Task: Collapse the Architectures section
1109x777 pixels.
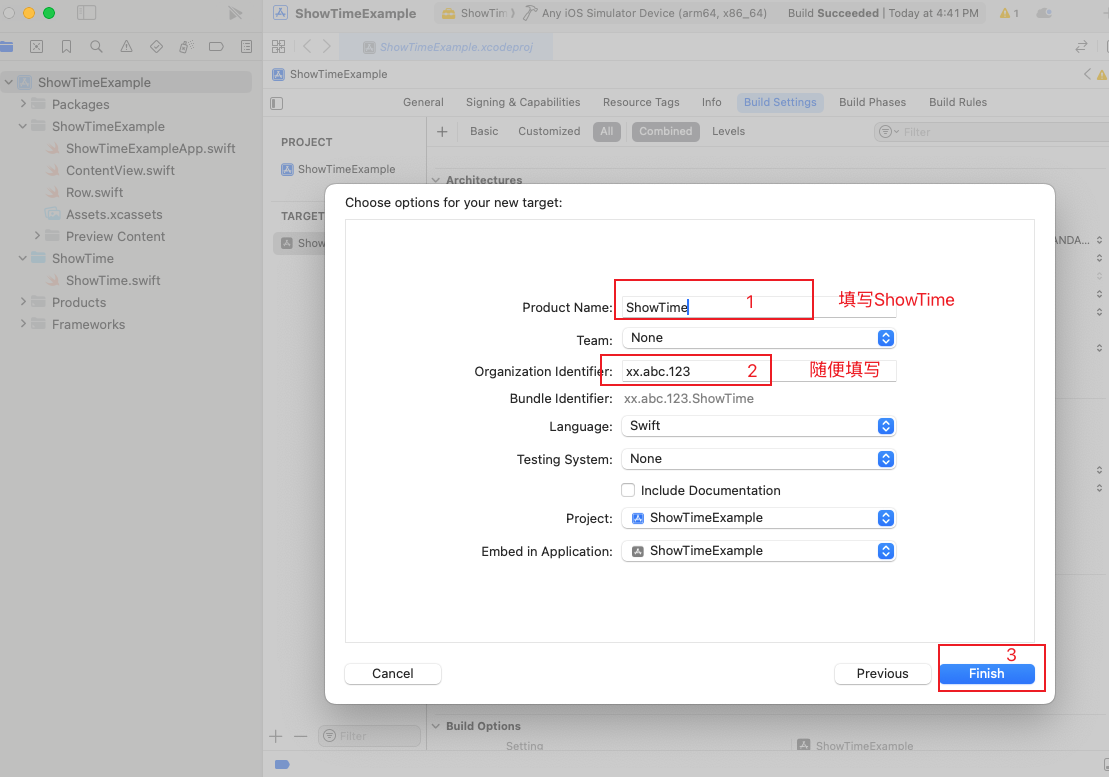Action: 436,180
